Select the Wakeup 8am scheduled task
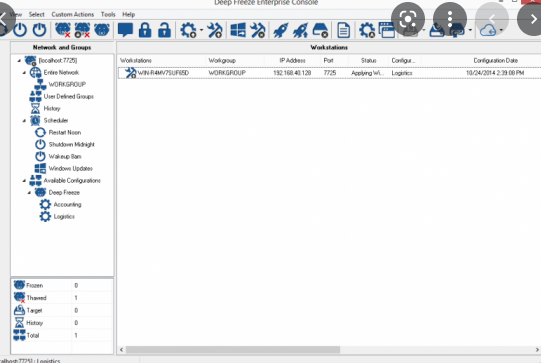Image resolution: width=541 pixels, height=363 pixels. point(65,157)
